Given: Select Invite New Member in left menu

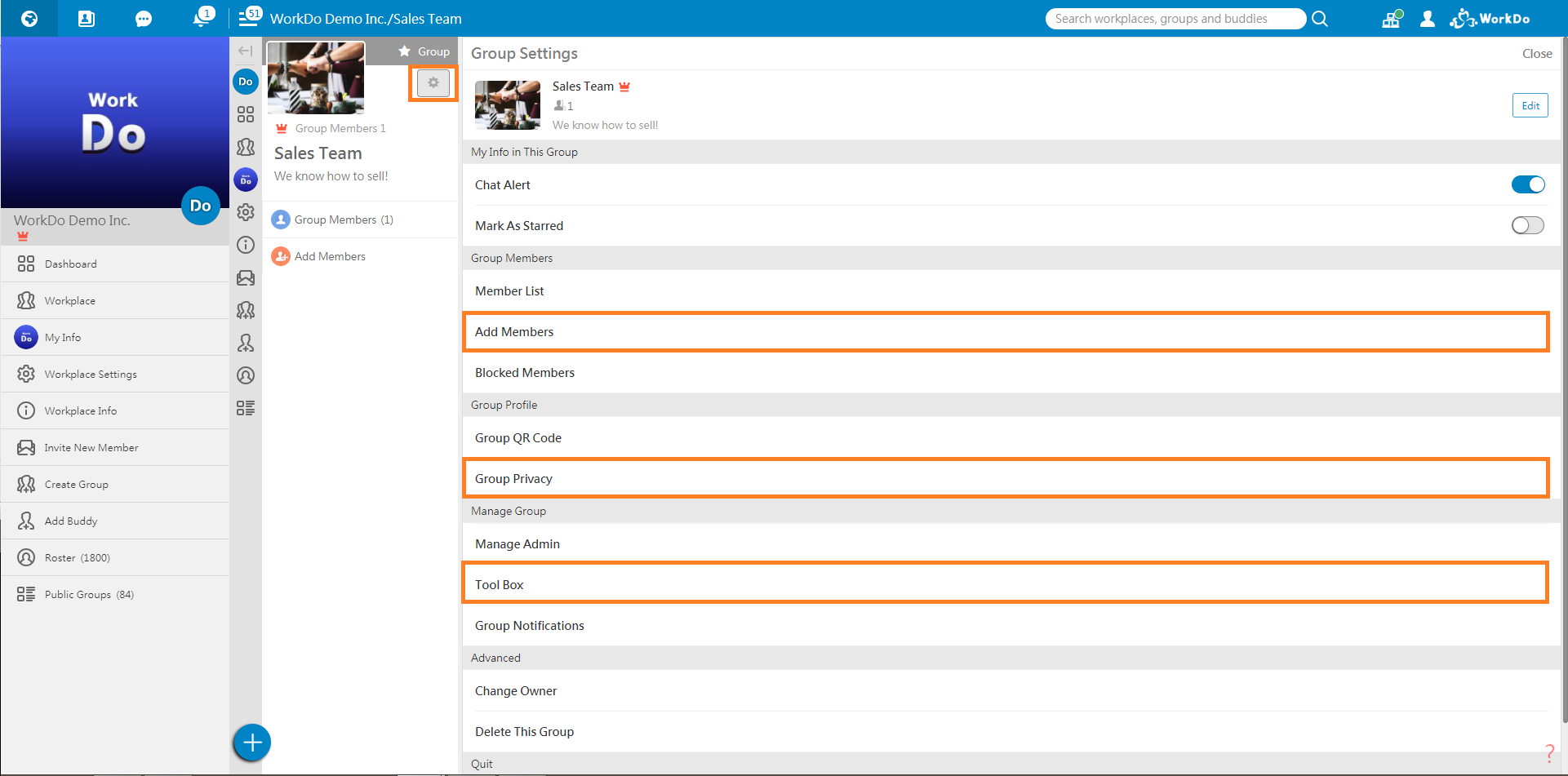Looking at the screenshot, I should point(115,448).
